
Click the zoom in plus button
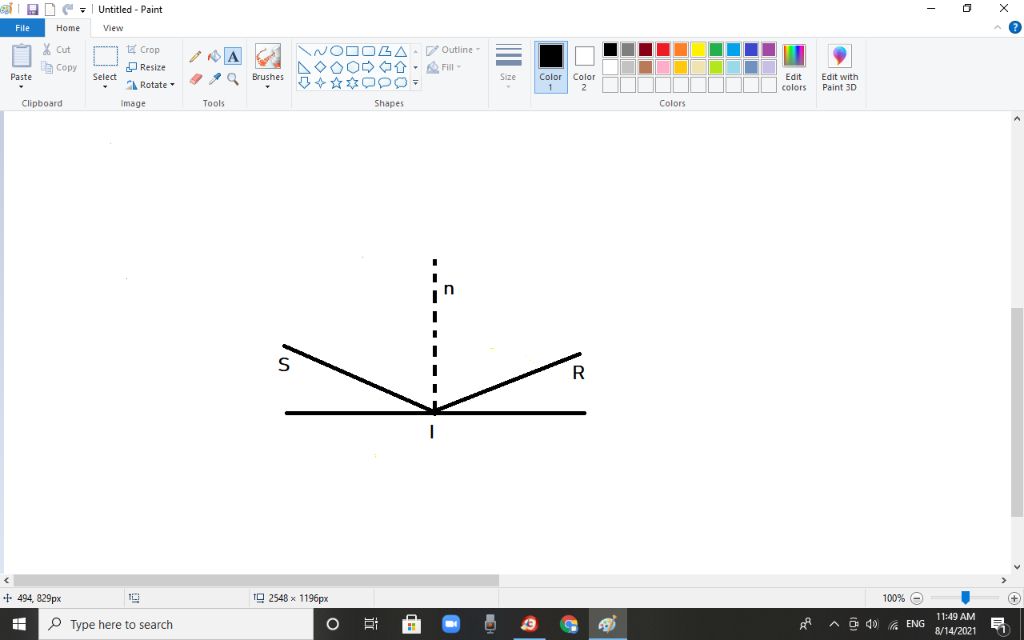pos(1014,598)
